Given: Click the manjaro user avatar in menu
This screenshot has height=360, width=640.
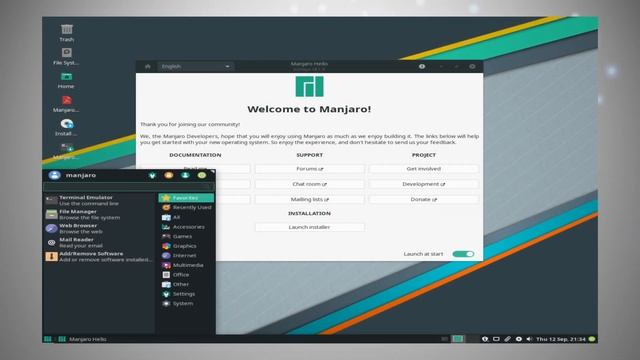Looking at the screenshot, I should pos(54,175).
